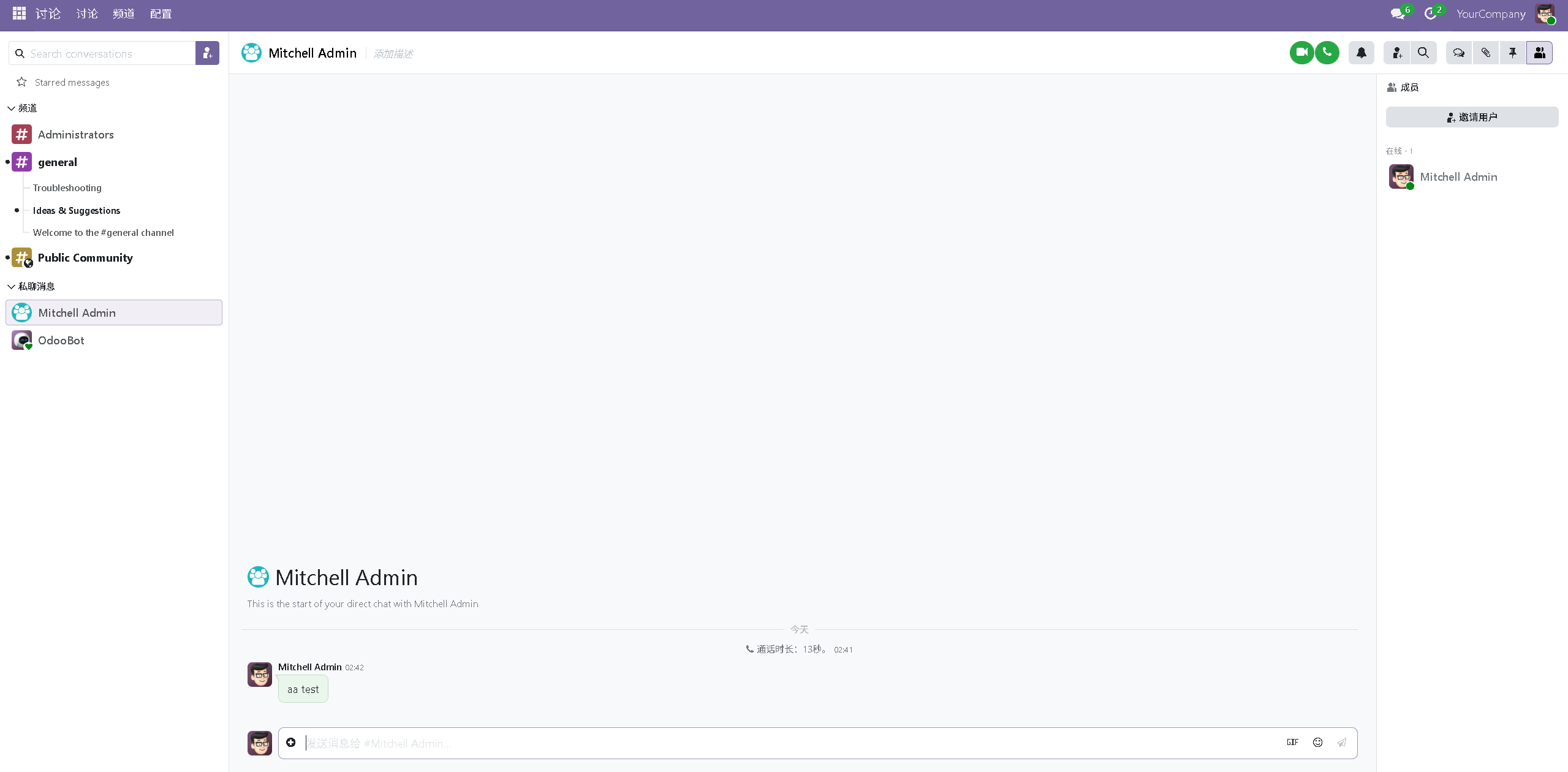The image size is (1568, 772).
Task: Start a voice call using phone icon
Action: (1327, 53)
